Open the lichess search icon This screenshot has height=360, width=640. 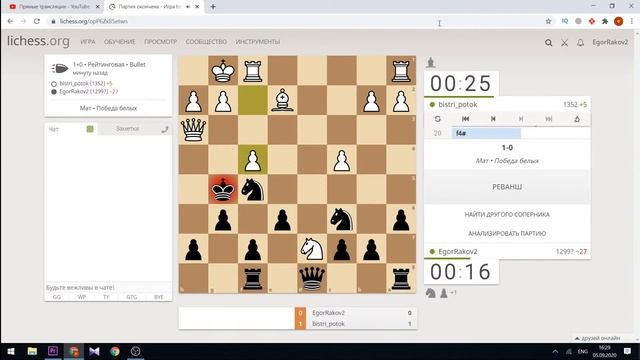[548, 42]
